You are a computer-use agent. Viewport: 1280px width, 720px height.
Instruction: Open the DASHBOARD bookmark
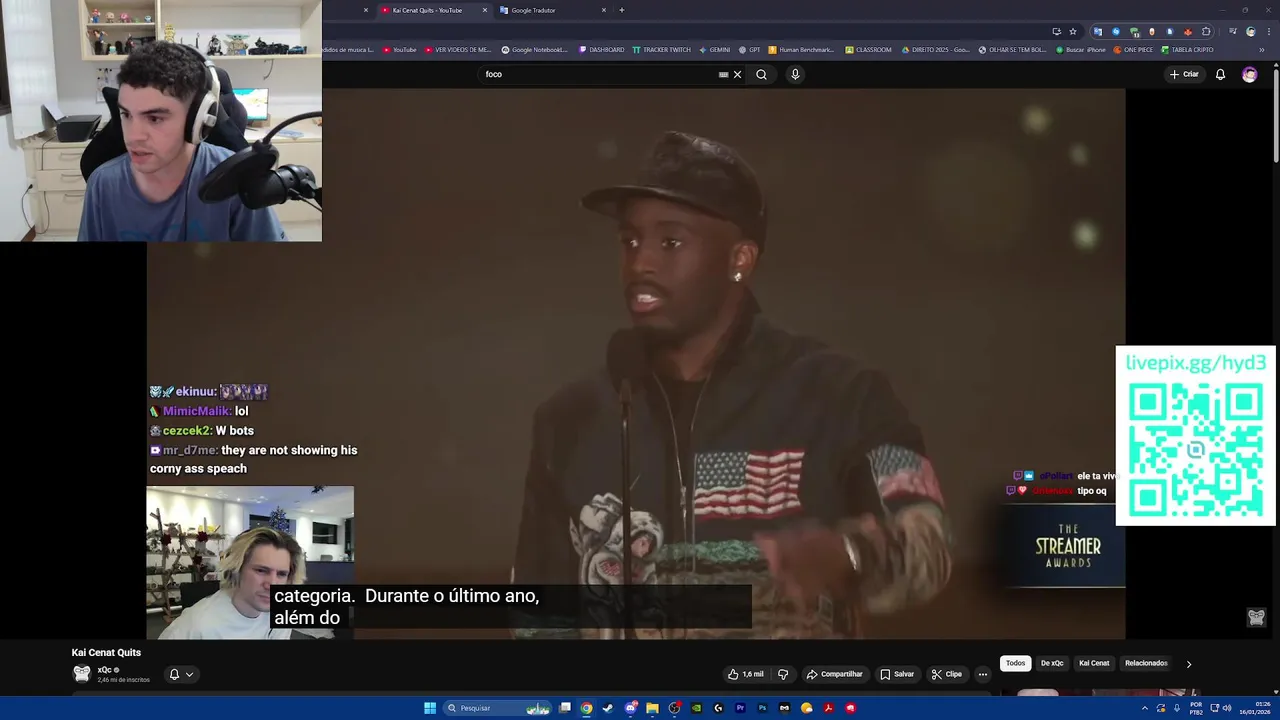(x=601, y=49)
